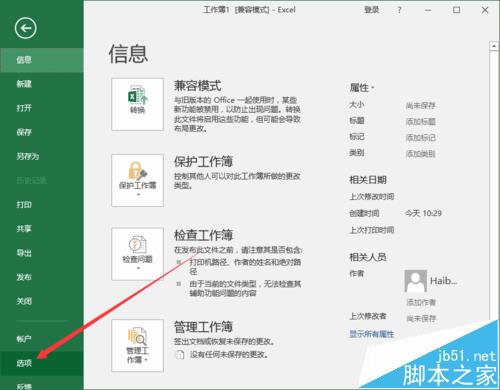Click 登录 to sign in
This screenshot has height=390, width=500.
(371, 10)
